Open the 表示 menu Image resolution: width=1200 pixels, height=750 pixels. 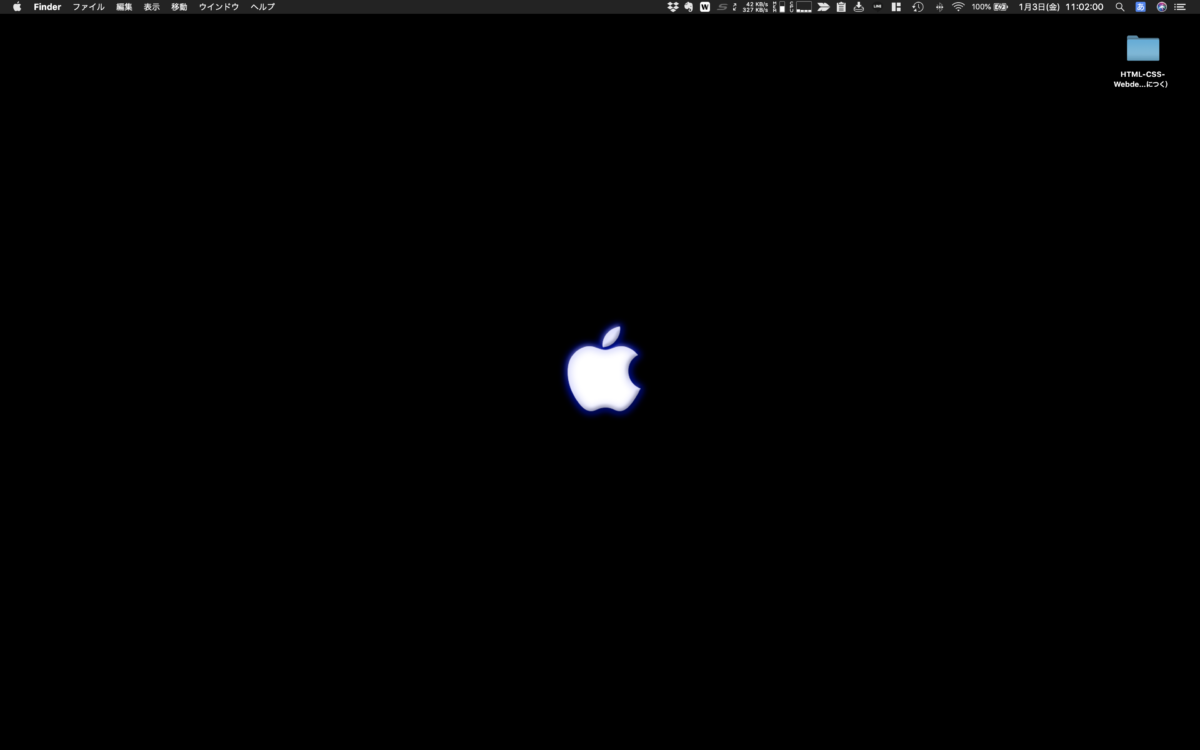[x=151, y=7]
